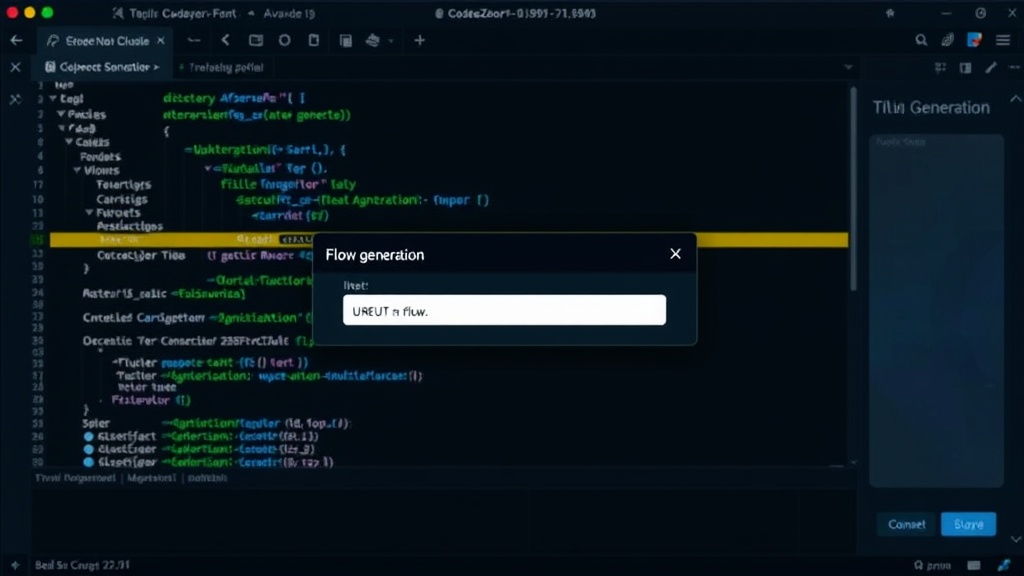Click the grid icon above the right panel

point(940,67)
